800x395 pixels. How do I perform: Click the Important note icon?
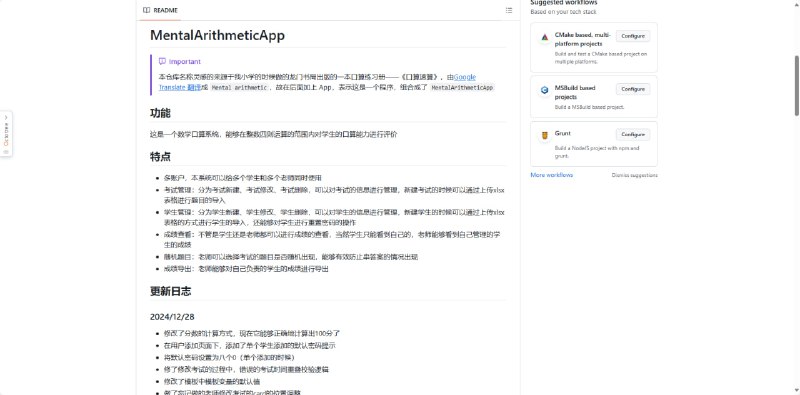(x=162, y=61)
